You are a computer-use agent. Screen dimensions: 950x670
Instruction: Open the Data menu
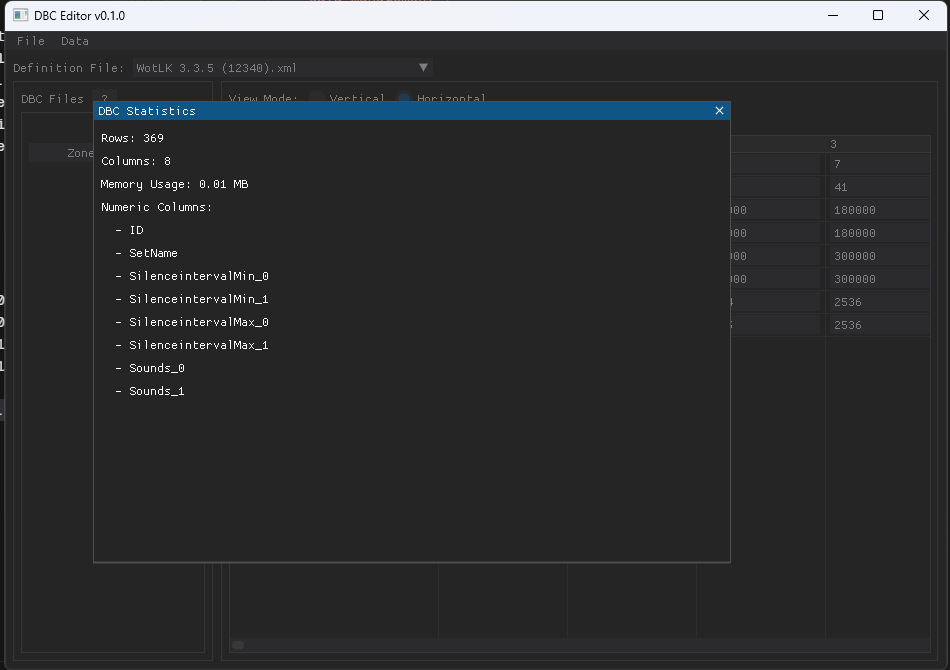pos(74,40)
